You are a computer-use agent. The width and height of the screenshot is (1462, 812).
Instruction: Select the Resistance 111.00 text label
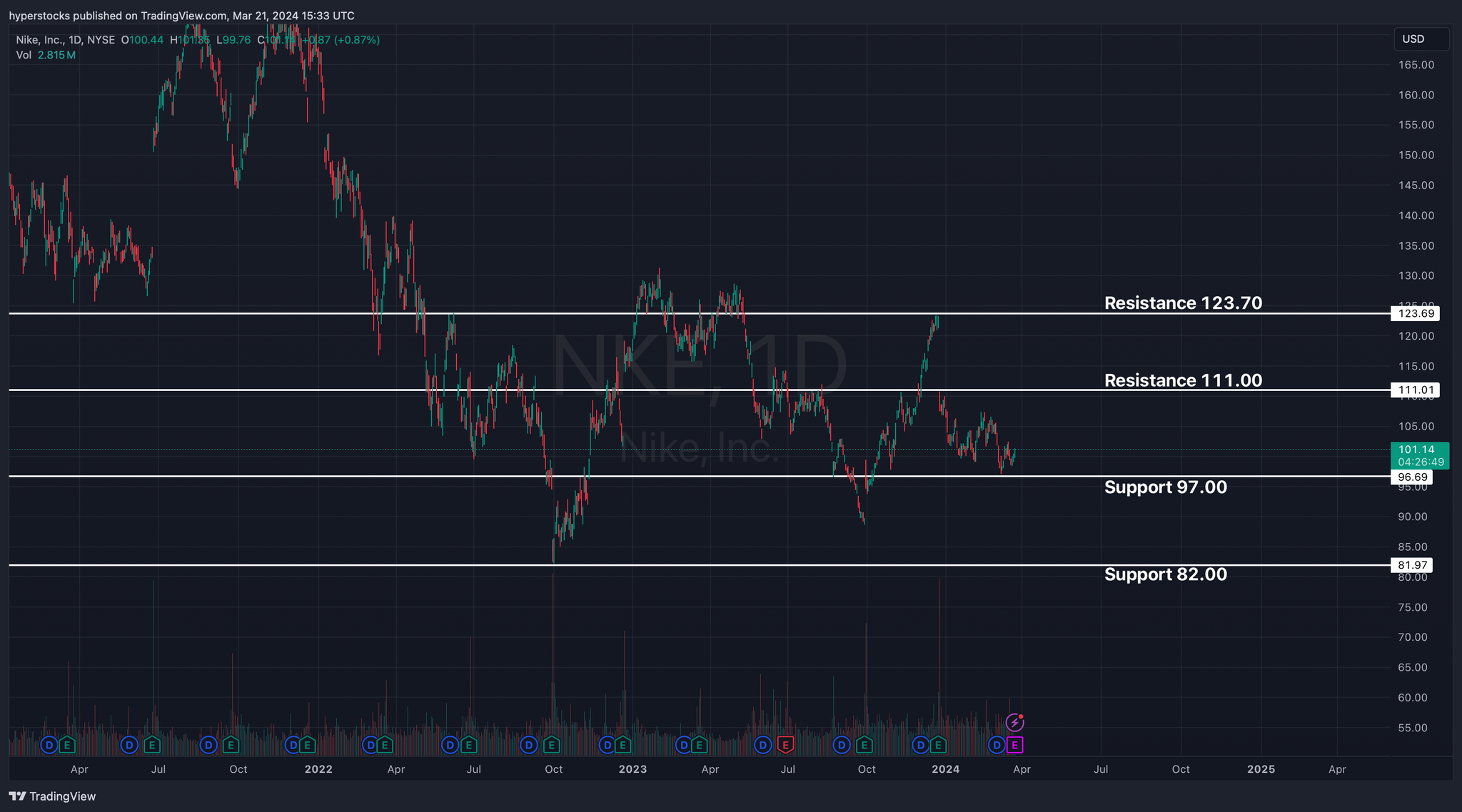(x=1183, y=380)
